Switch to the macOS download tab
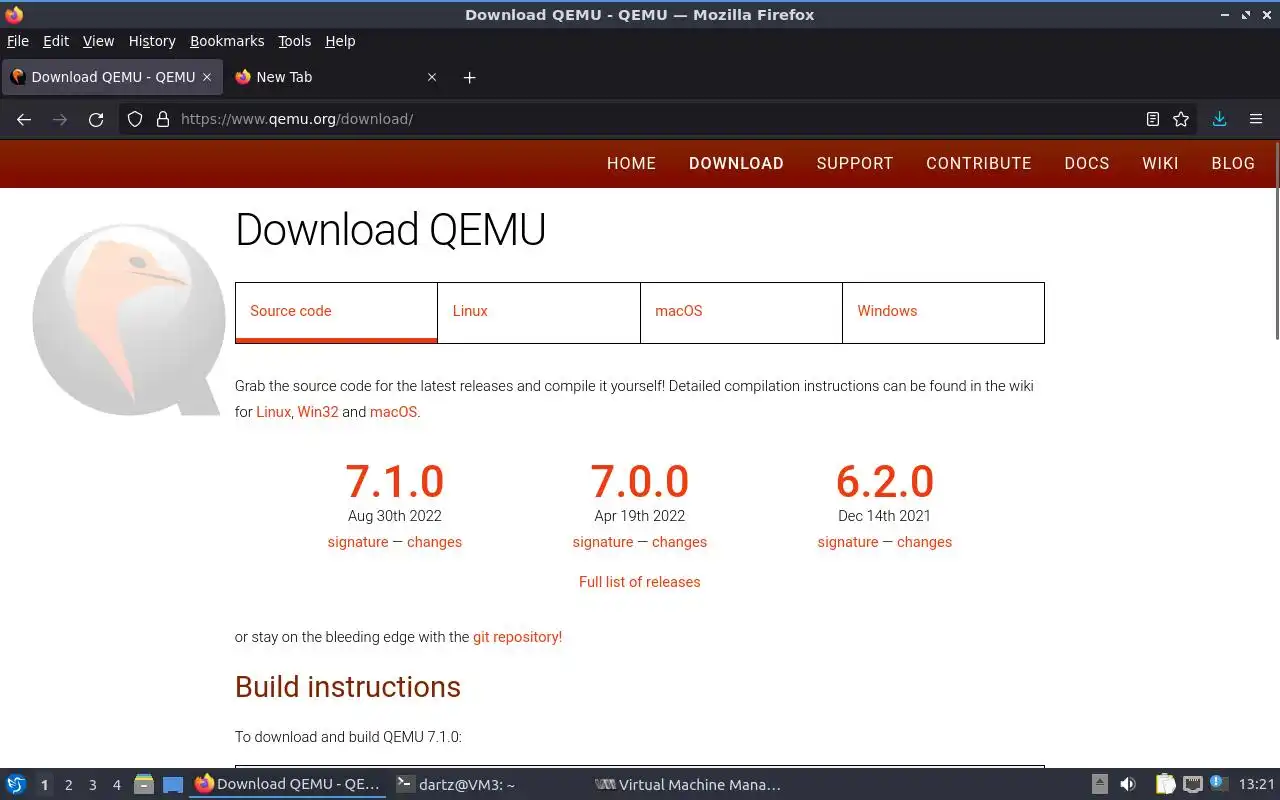Image resolution: width=1280 pixels, height=800 pixels. [741, 312]
